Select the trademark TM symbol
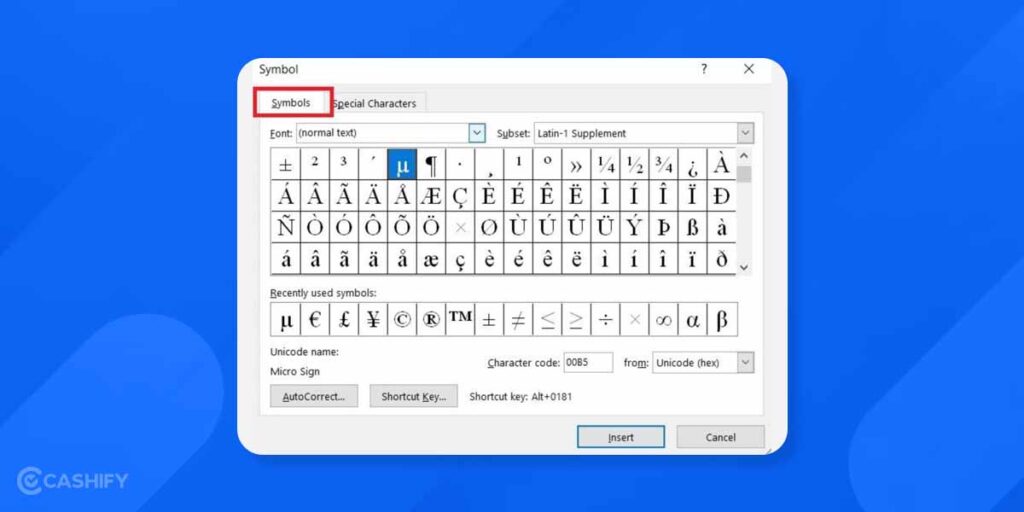 (x=460, y=318)
